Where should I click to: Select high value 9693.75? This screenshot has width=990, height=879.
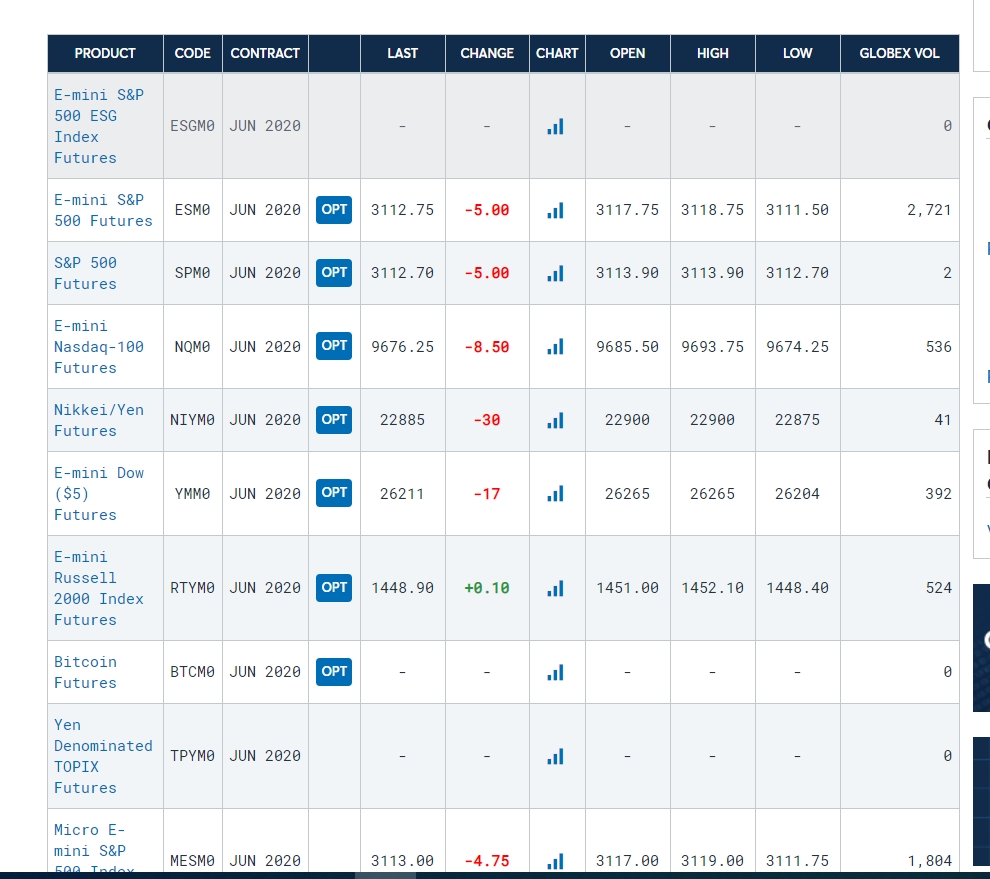712,347
